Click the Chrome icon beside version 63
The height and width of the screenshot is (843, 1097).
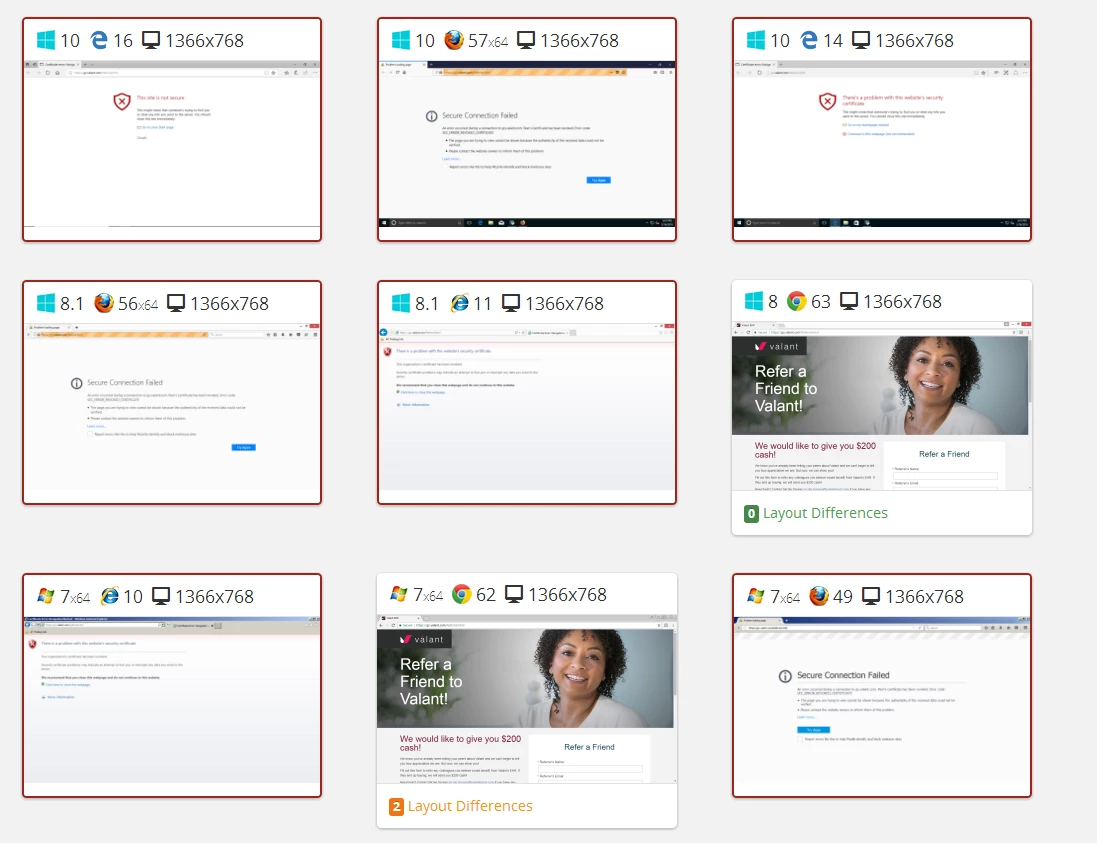[x=797, y=301]
